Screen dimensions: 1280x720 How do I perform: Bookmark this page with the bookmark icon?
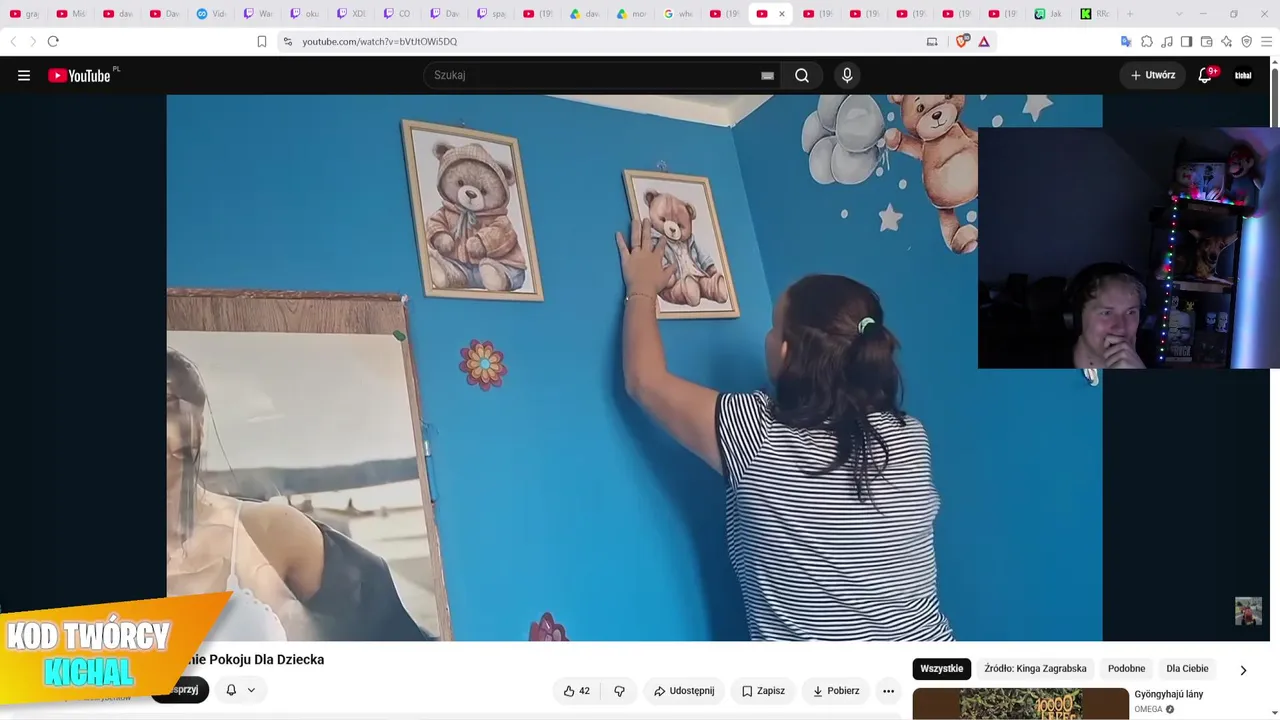click(x=262, y=41)
